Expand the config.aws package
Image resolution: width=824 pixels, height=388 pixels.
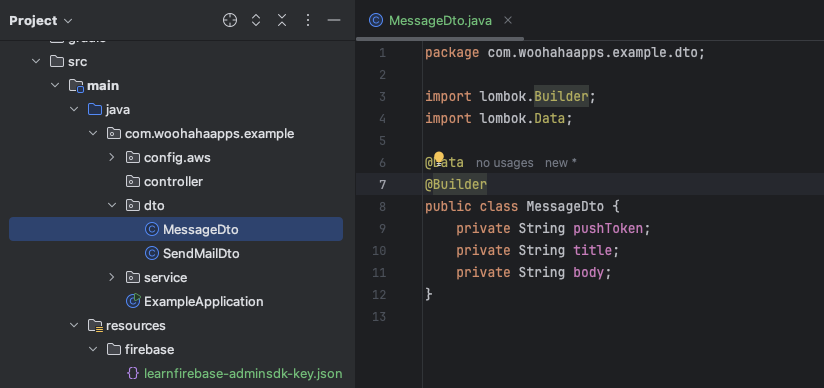(111, 157)
